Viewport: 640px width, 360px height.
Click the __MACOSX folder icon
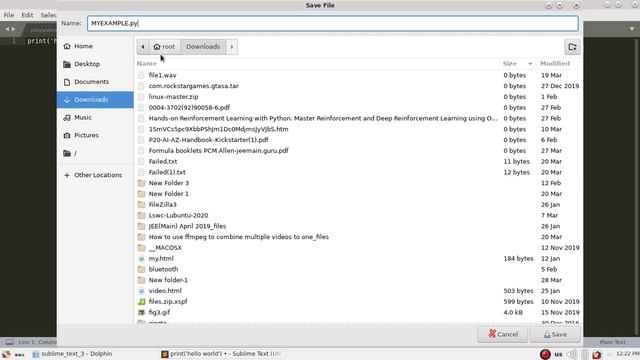coord(141,248)
